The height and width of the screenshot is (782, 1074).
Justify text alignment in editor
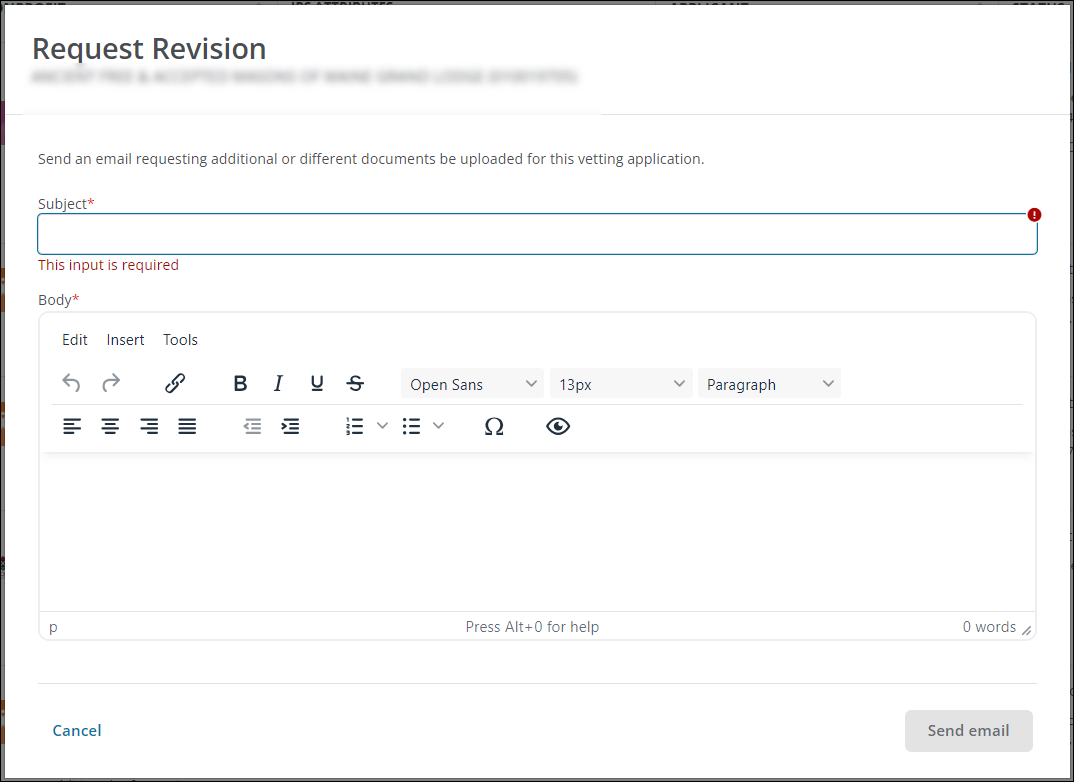pyautogui.click(x=187, y=427)
